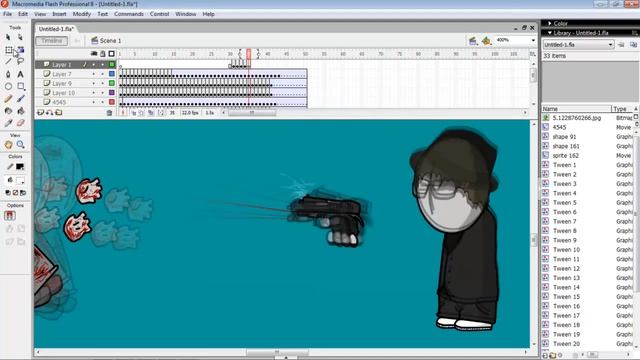Select the Eraser tool
This screenshot has height=360, width=640.
click(x=20, y=123)
